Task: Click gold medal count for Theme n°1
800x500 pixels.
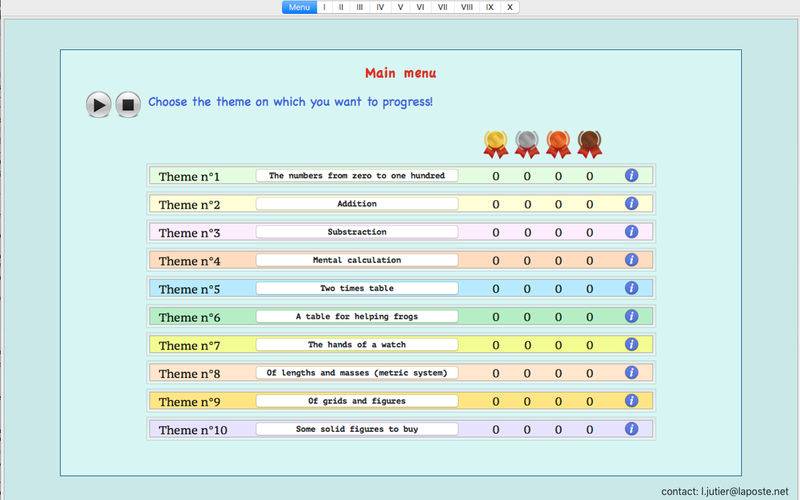Action: pyautogui.click(x=496, y=177)
